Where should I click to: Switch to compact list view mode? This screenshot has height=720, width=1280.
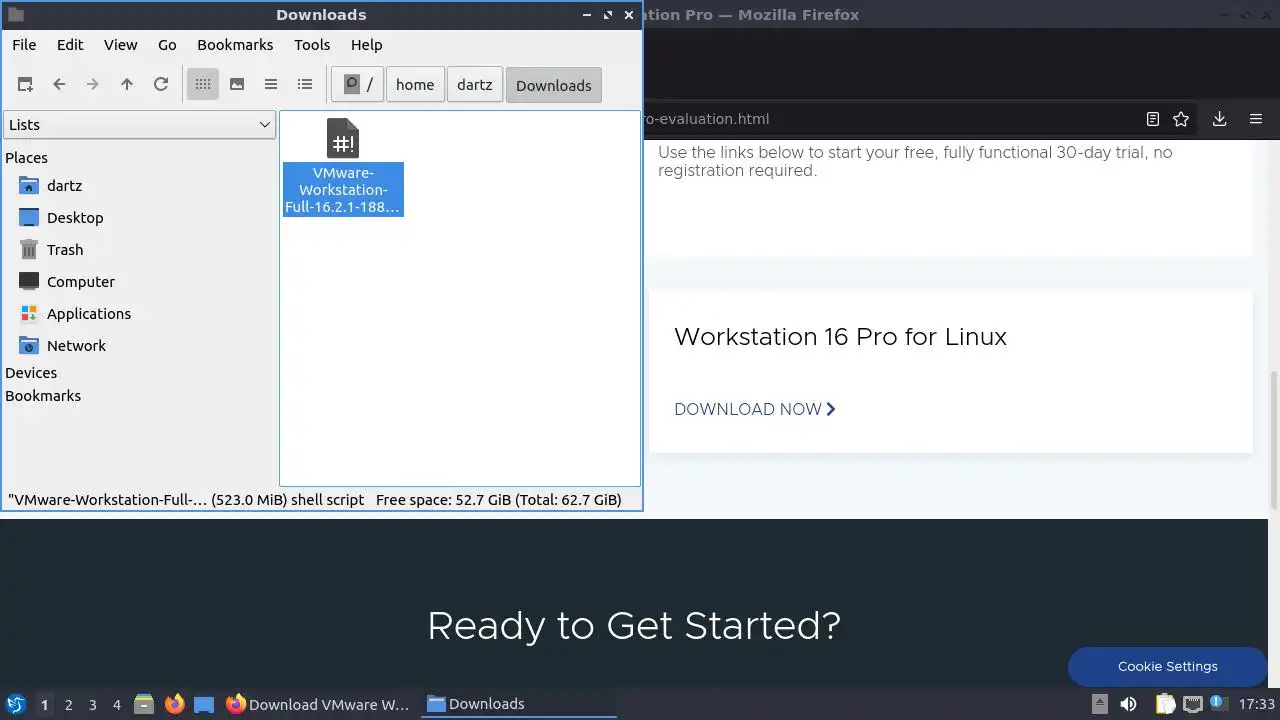click(271, 85)
